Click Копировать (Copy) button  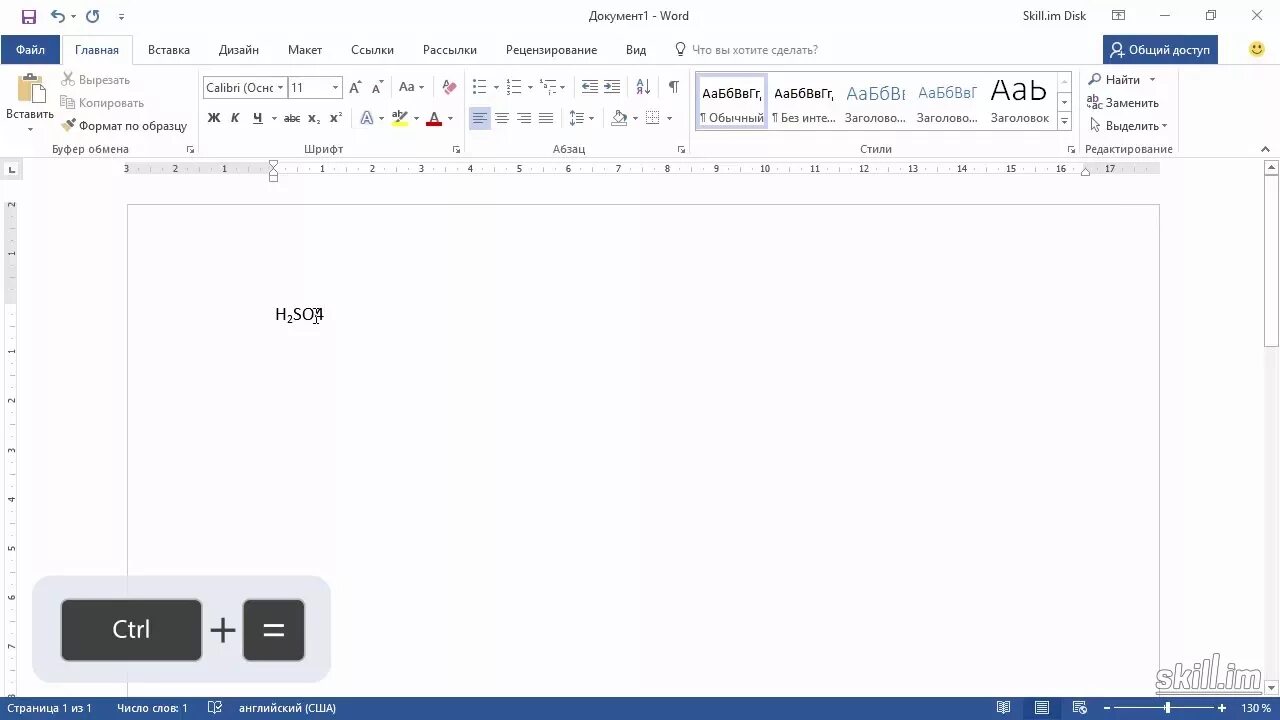point(102,103)
